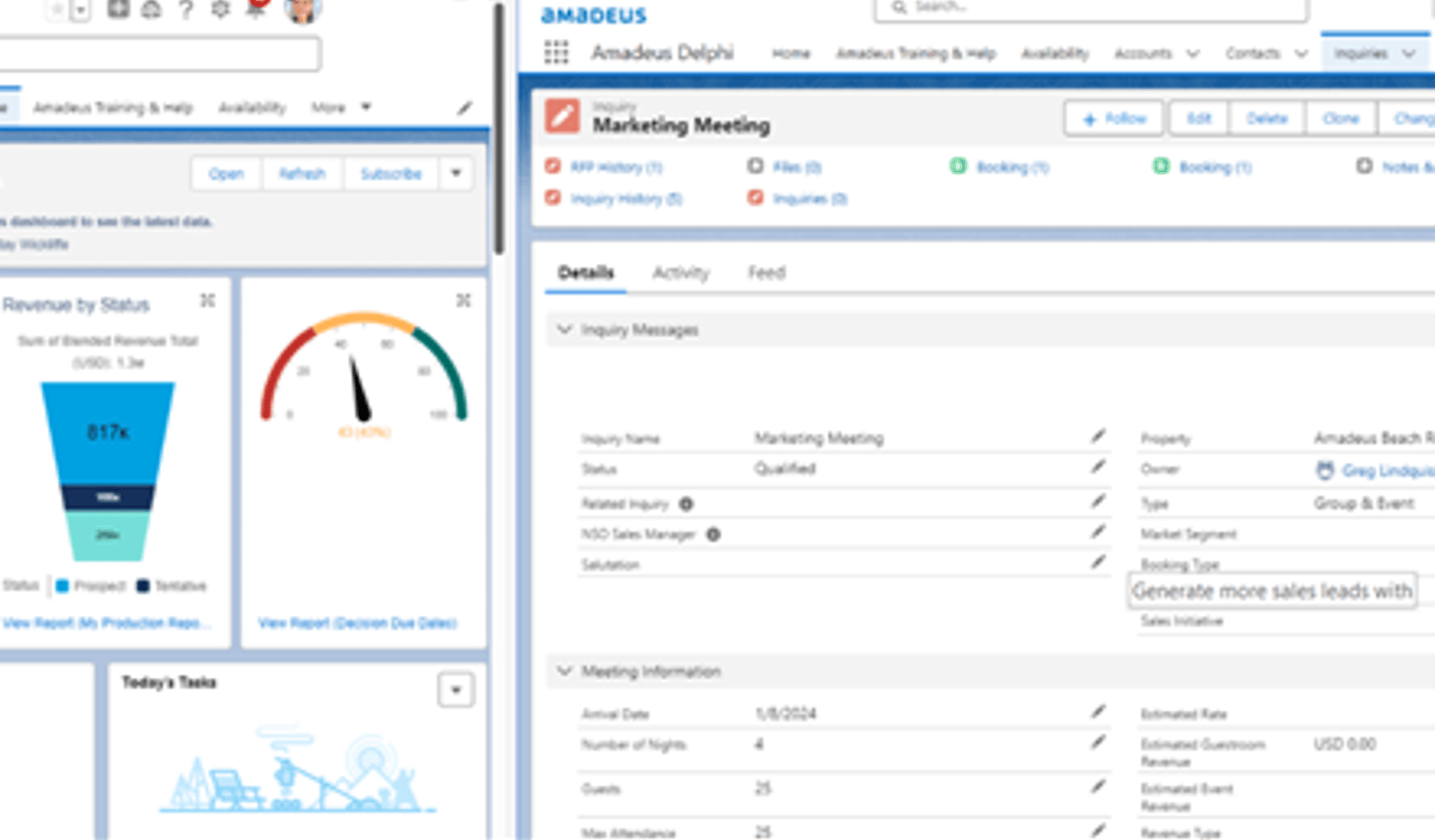The image size is (1435, 840).
Task: Click the user profile avatar
Action: click(x=302, y=10)
